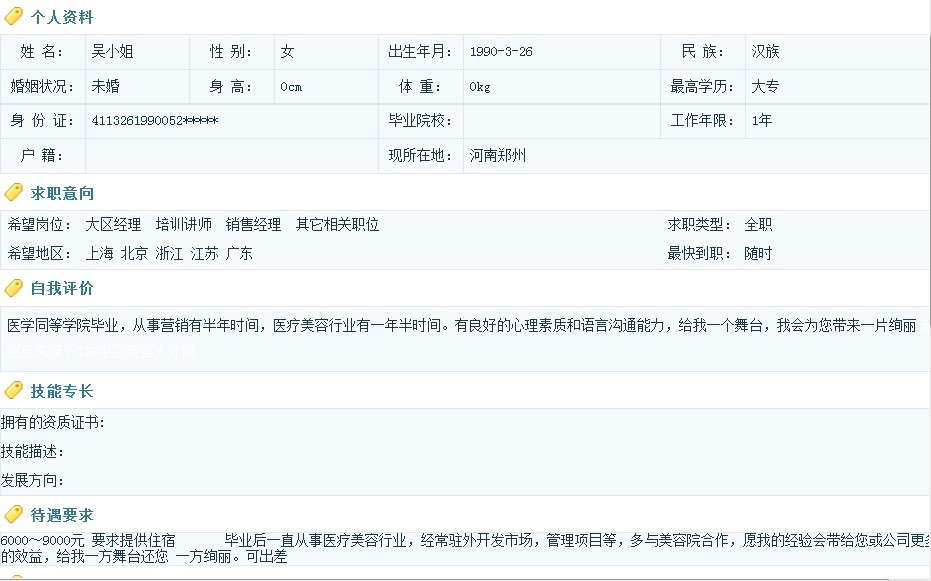Click the name value 吴小姐
This screenshot has width=931, height=581.
[112, 51]
